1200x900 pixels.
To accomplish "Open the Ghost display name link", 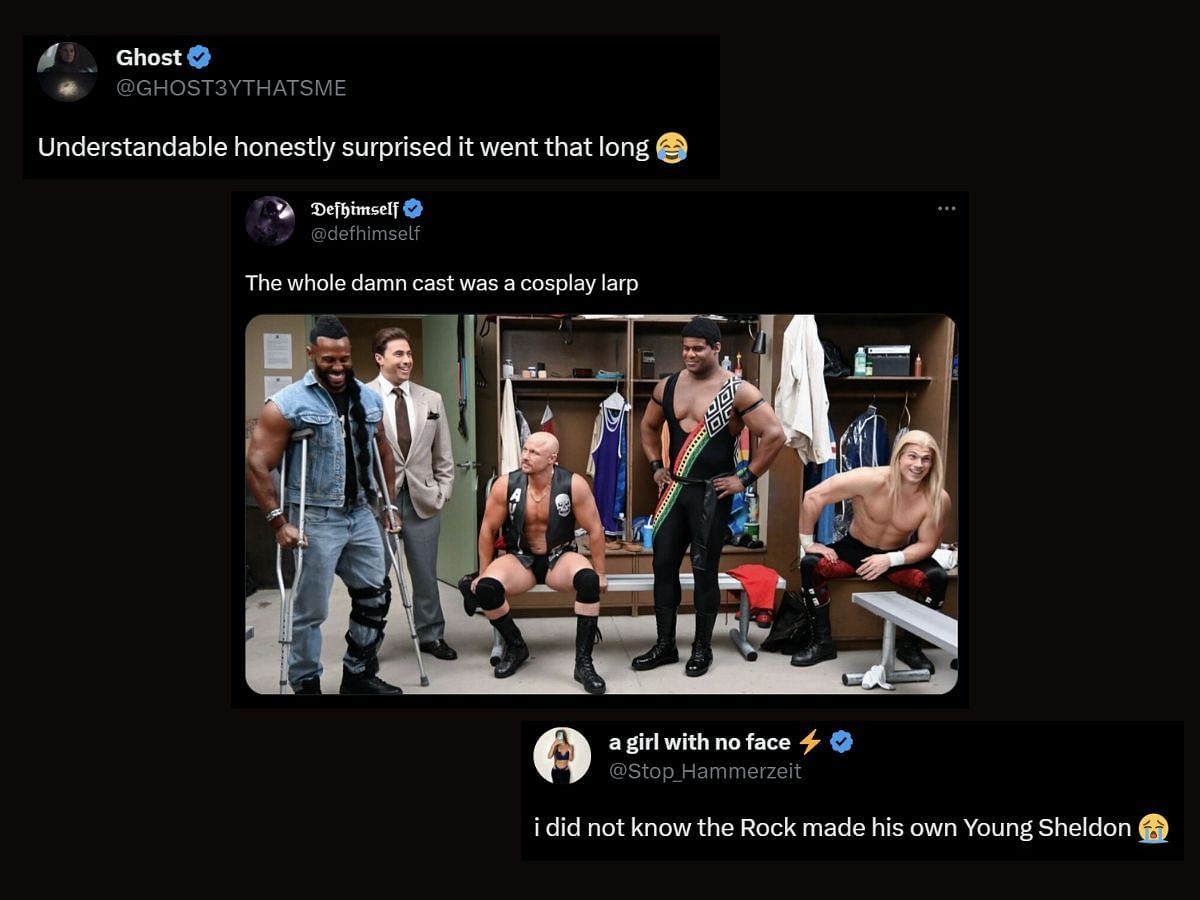I will click(148, 58).
